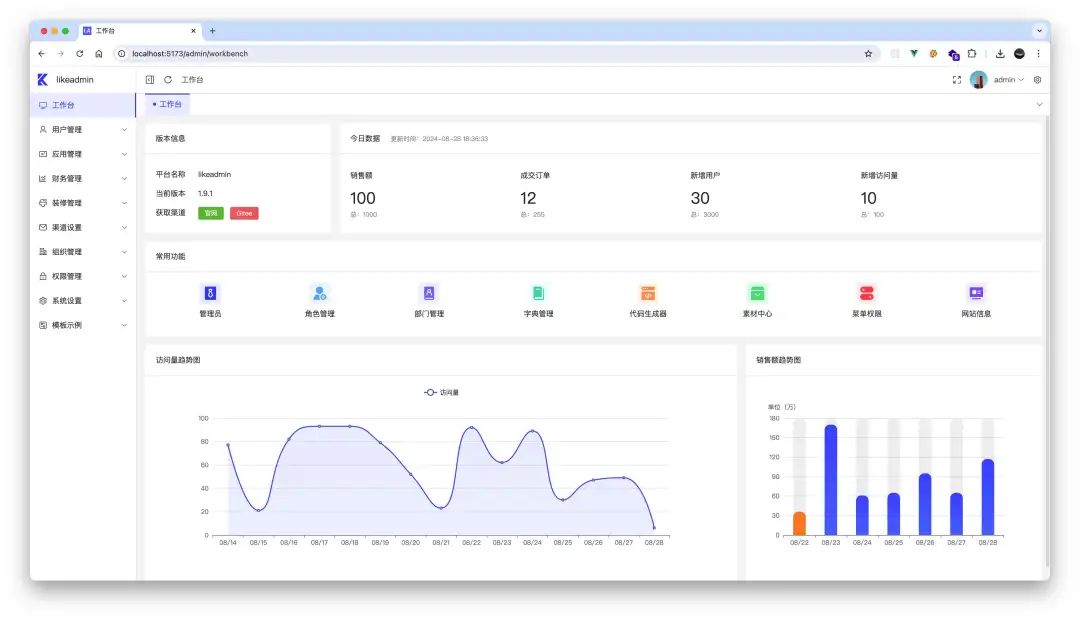Expand the 系统设置 sidebar menu

point(82,301)
